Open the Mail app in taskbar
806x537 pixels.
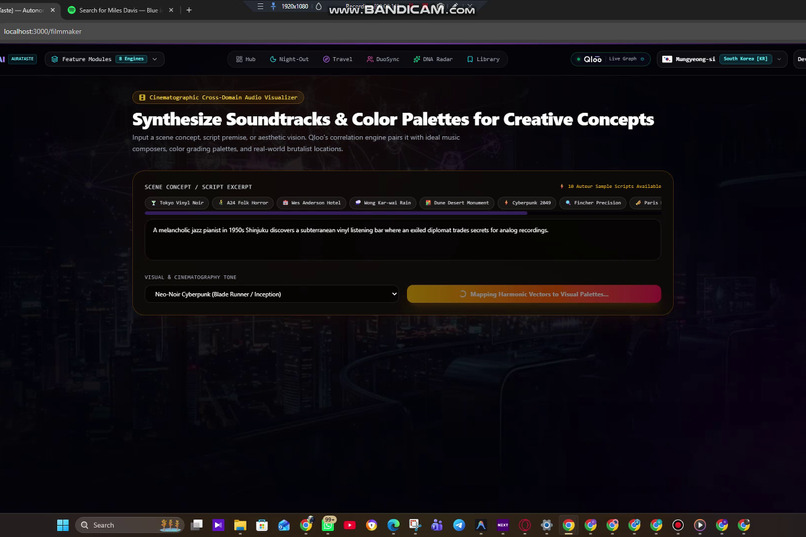point(284,525)
